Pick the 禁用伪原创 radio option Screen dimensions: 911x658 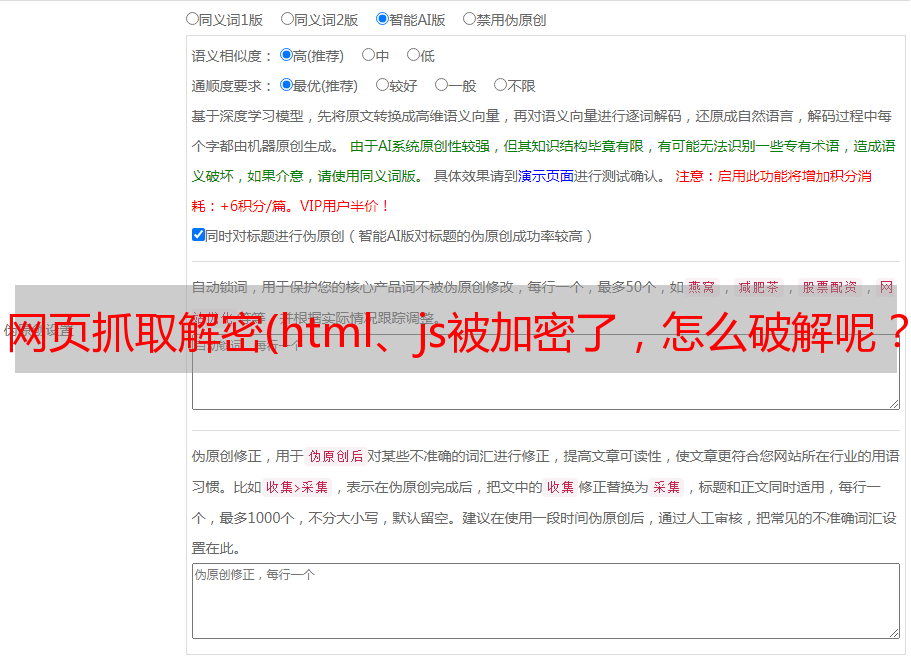click(469, 18)
